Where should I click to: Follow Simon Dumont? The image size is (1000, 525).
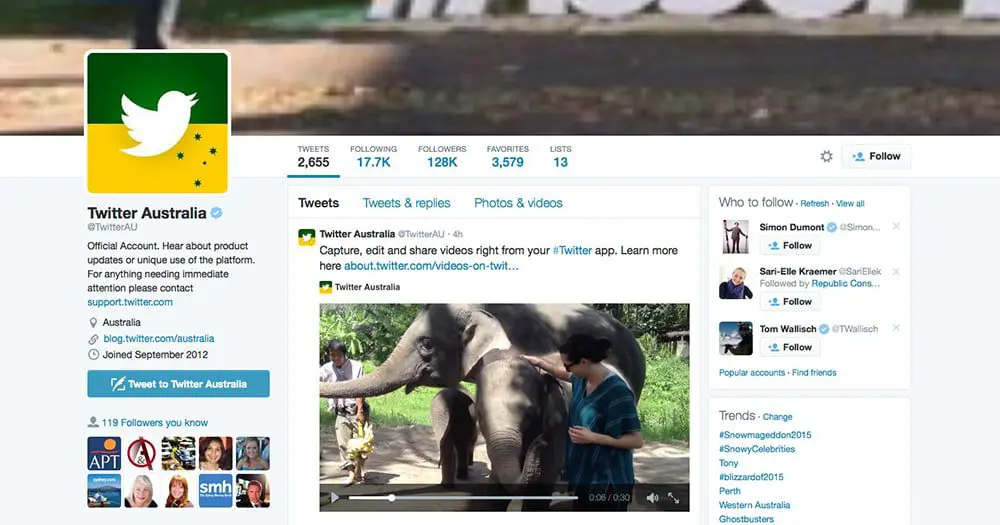[790, 246]
